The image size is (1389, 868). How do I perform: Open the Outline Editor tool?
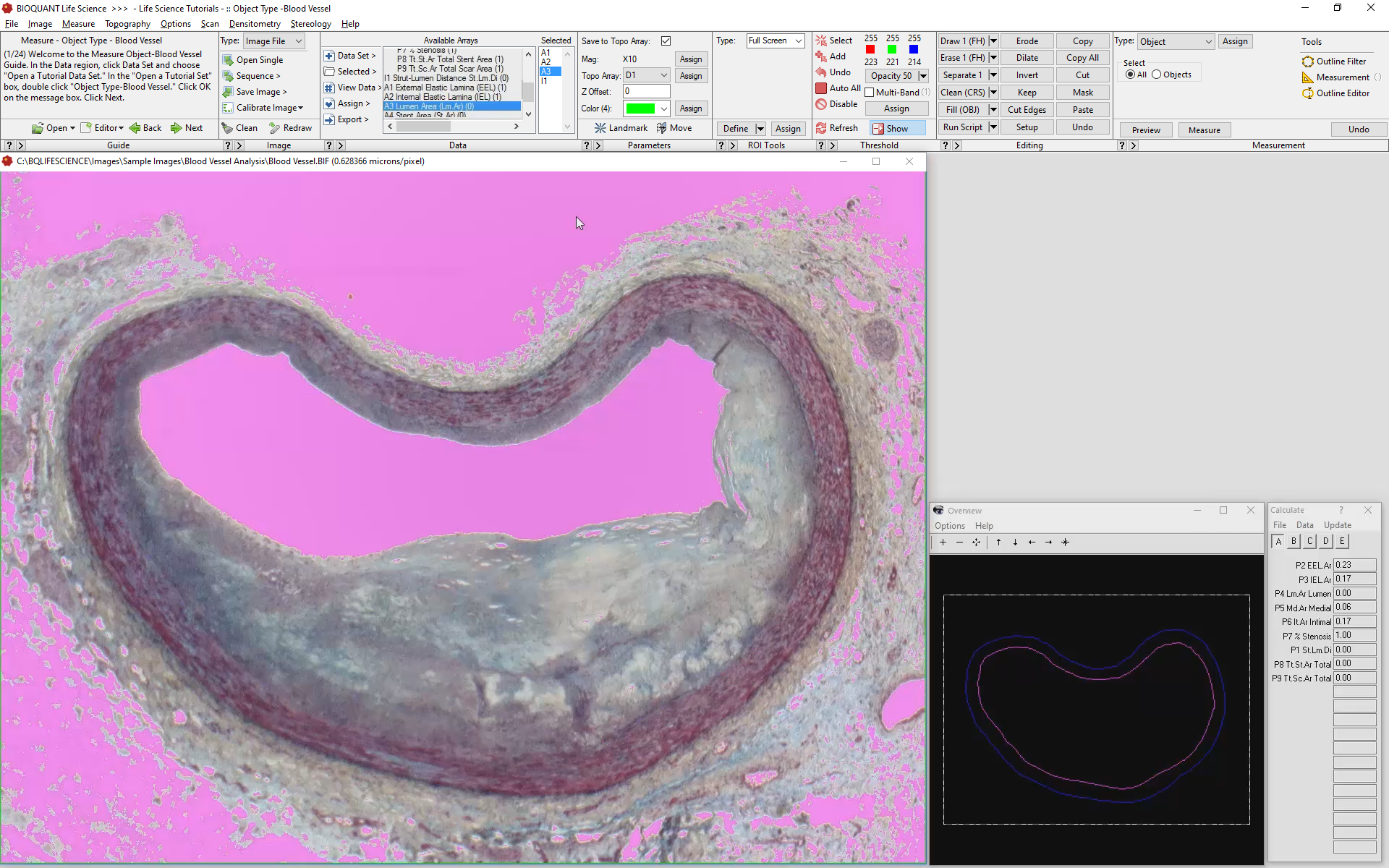coord(1335,93)
